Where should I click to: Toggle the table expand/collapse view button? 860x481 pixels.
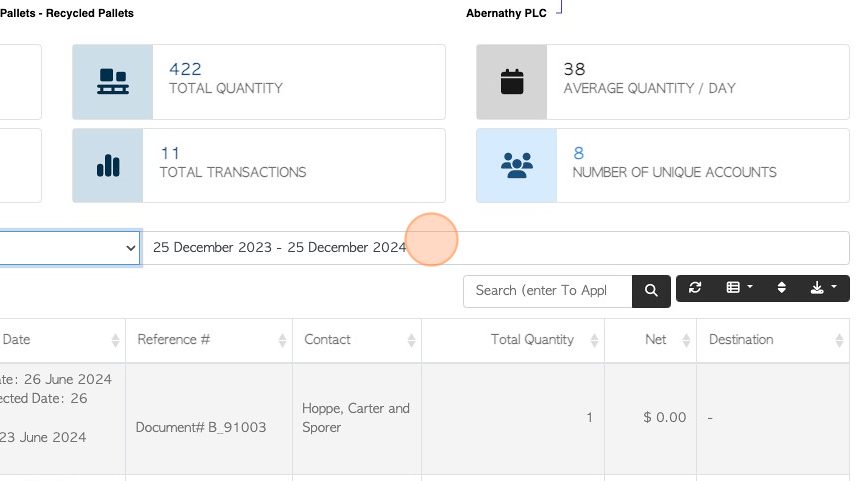[x=782, y=288]
